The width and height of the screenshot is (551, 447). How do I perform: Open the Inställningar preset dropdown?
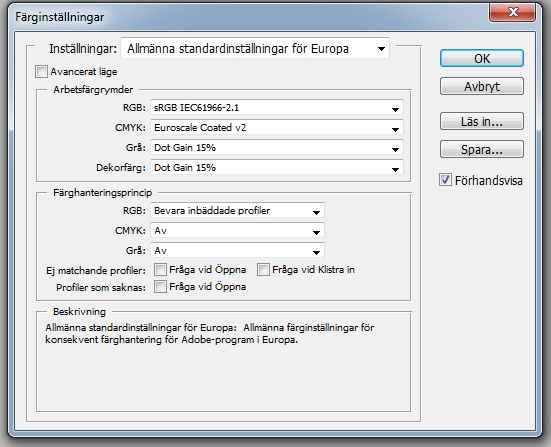pos(255,48)
